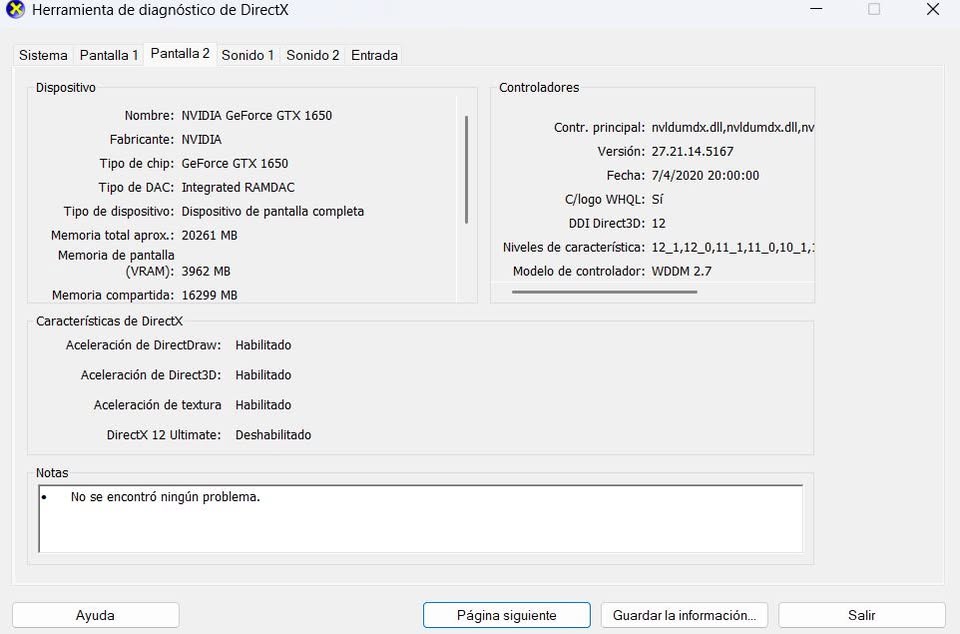Select text Dispositivo de pantalla completa
Viewport: 960px width, 634px height.
(272, 211)
